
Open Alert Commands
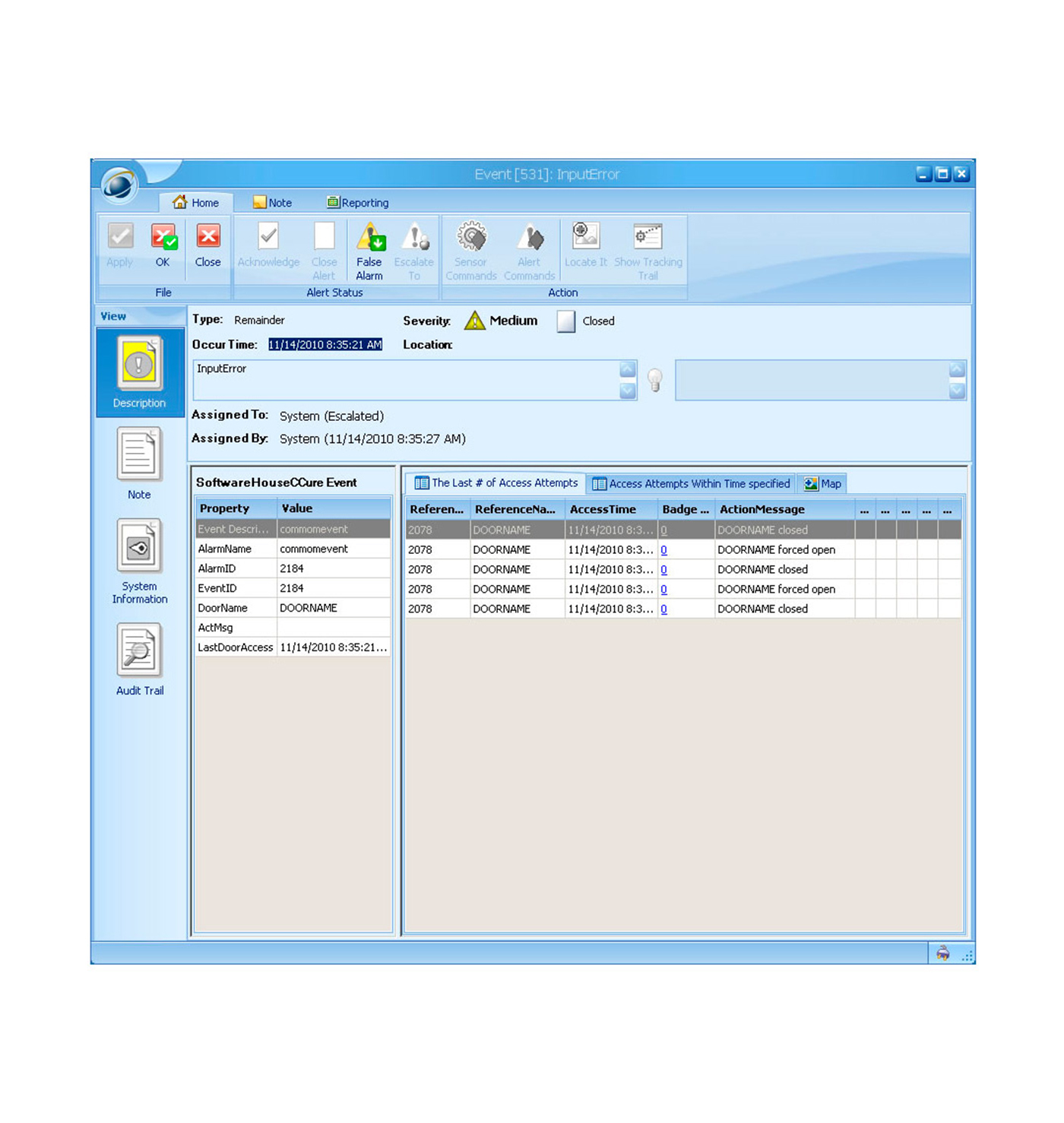(x=530, y=251)
